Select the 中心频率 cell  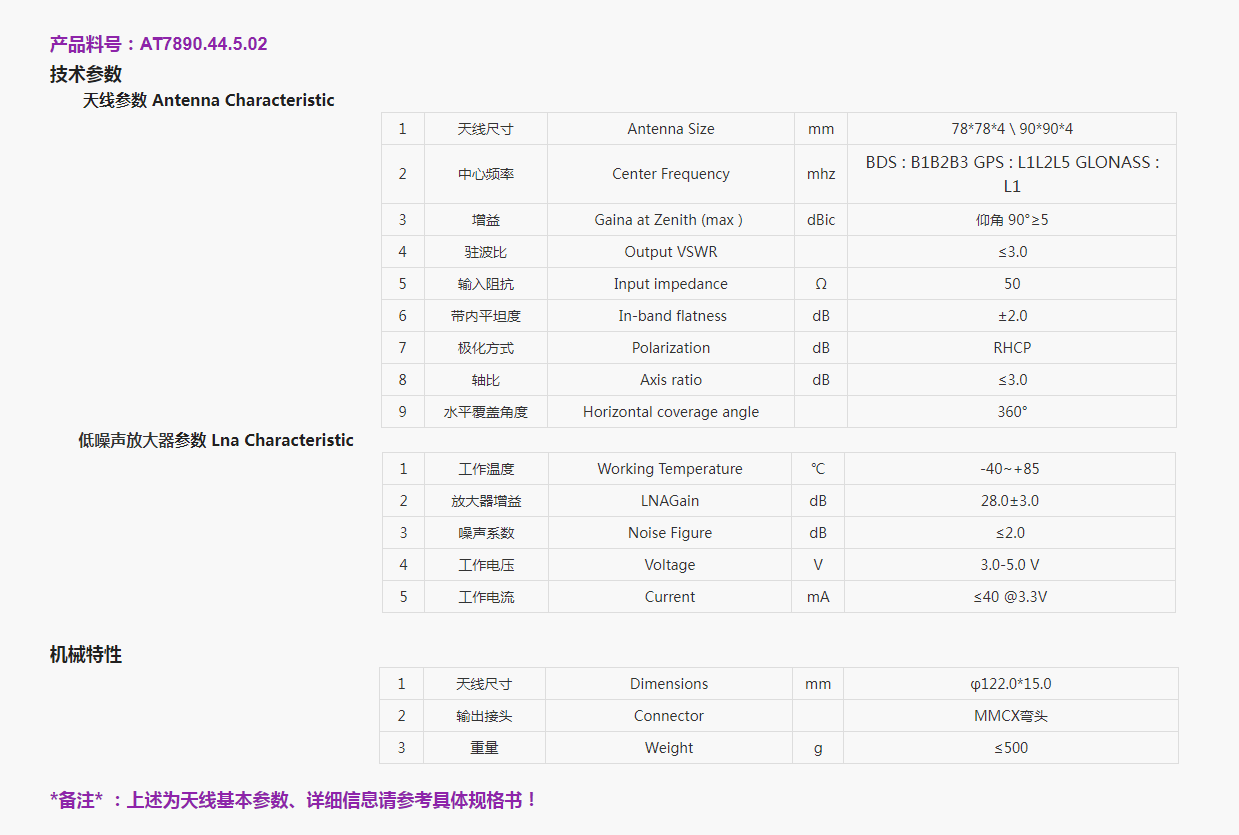click(x=486, y=174)
